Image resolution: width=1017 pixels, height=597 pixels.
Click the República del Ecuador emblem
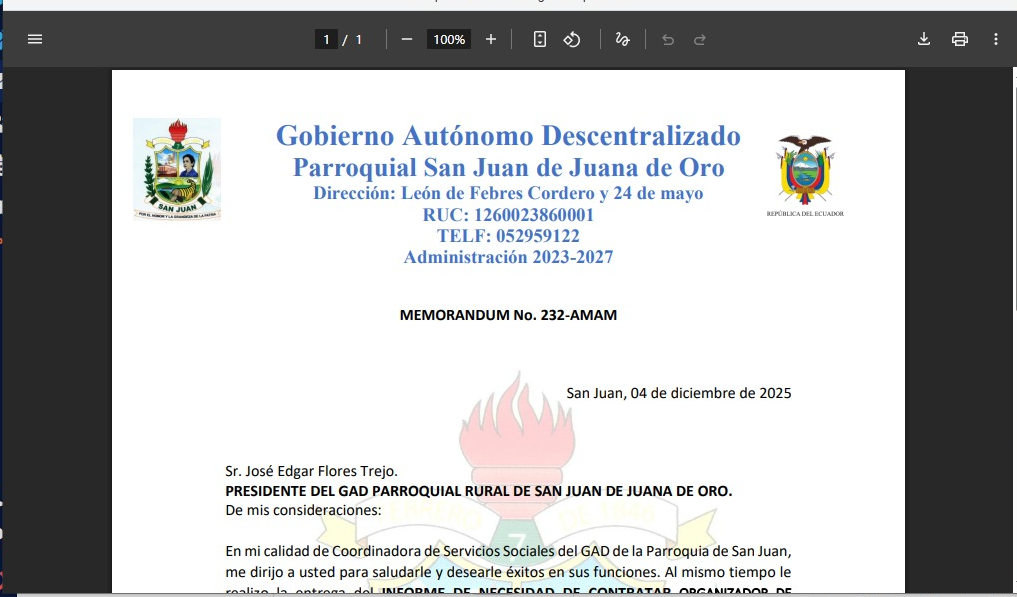[x=805, y=172]
